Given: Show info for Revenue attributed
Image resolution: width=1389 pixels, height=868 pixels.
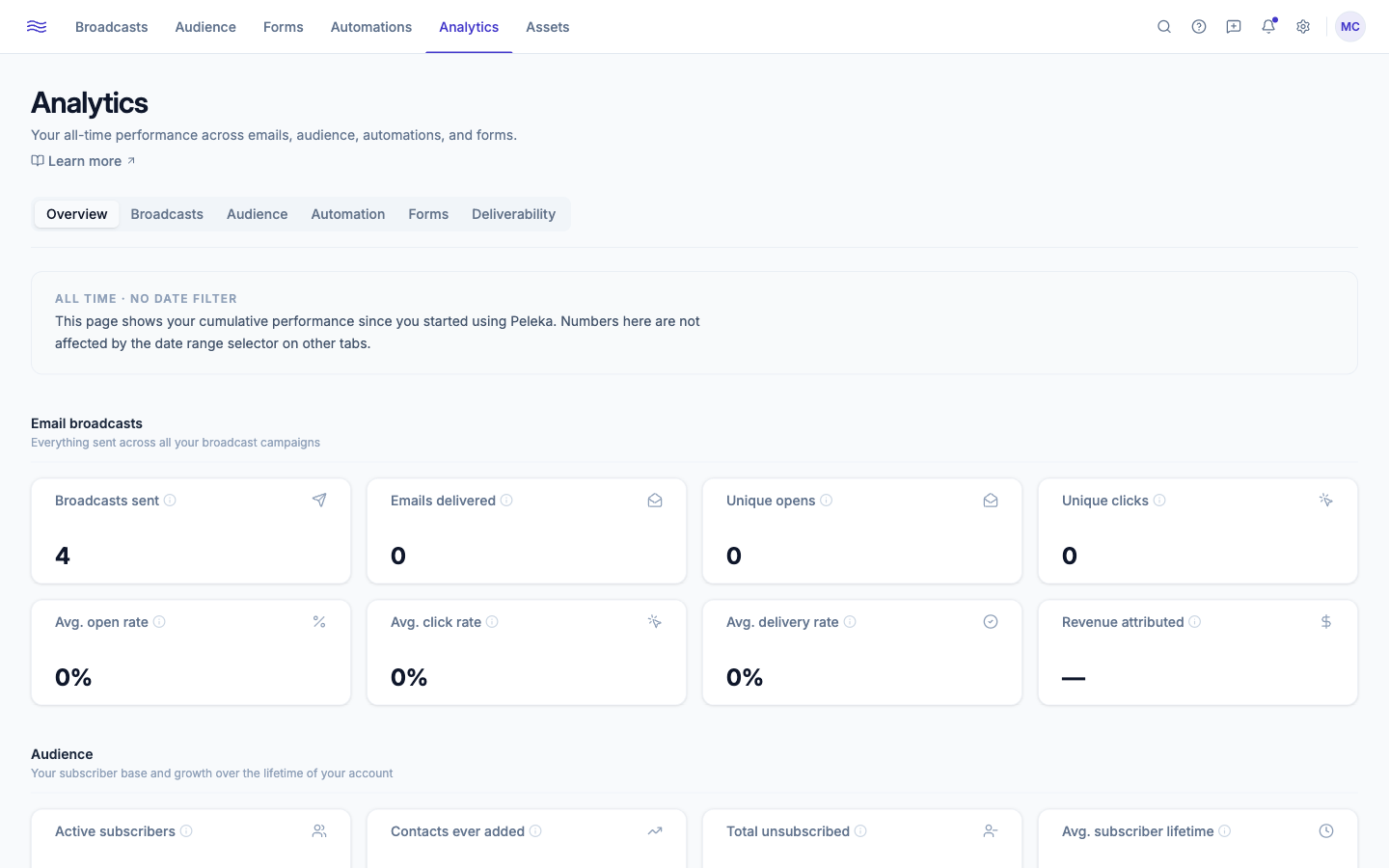Looking at the screenshot, I should click(x=1195, y=622).
